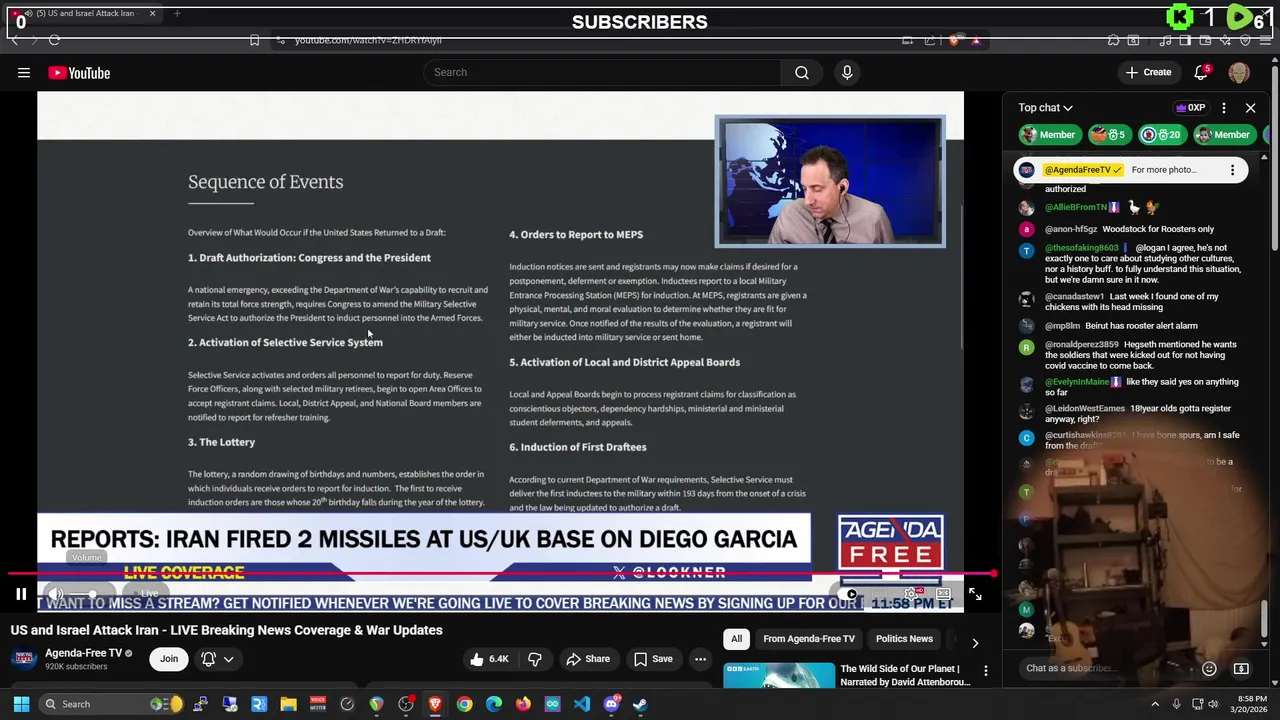Viewport: 1280px width, 720px height.
Task: Focus the YouTube search box
Action: click(x=602, y=72)
